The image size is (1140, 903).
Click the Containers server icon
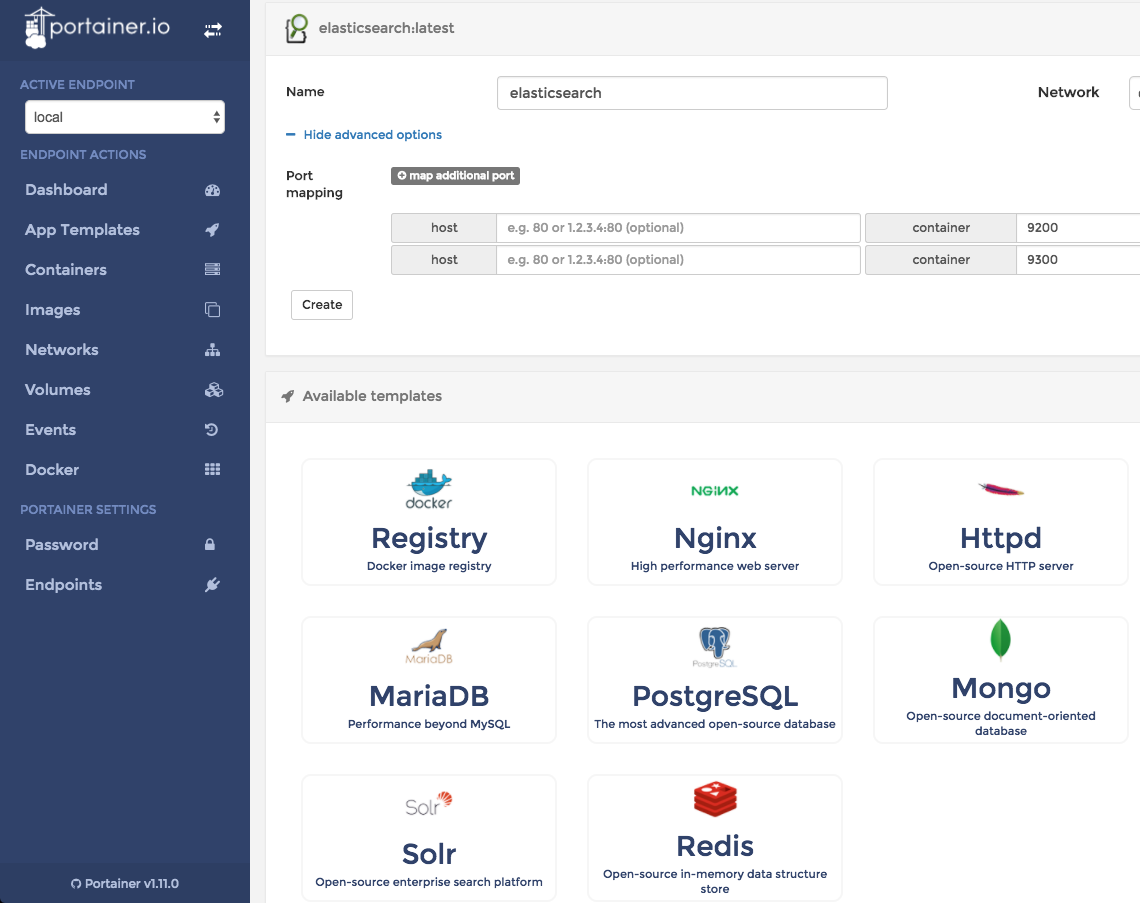click(212, 270)
